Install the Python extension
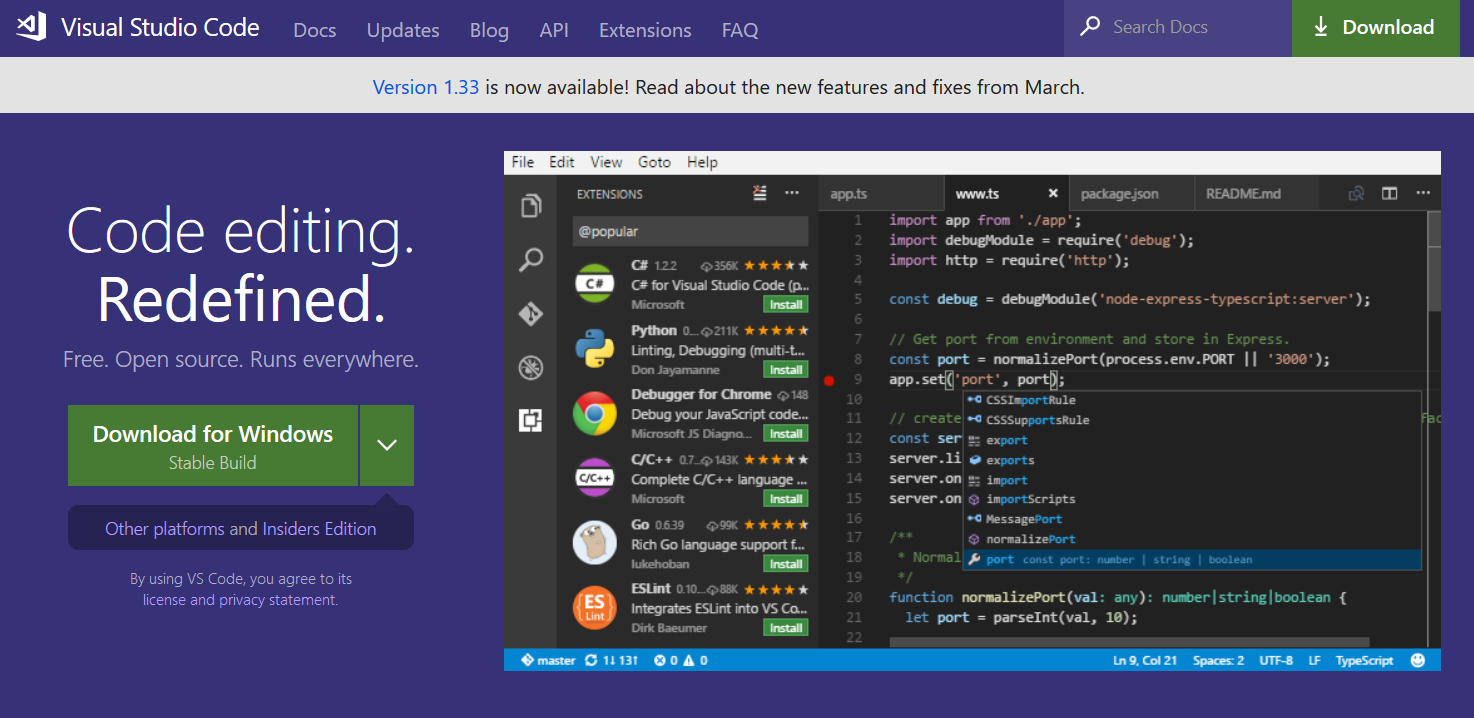The width and height of the screenshot is (1474, 718). (x=786, y=369)
